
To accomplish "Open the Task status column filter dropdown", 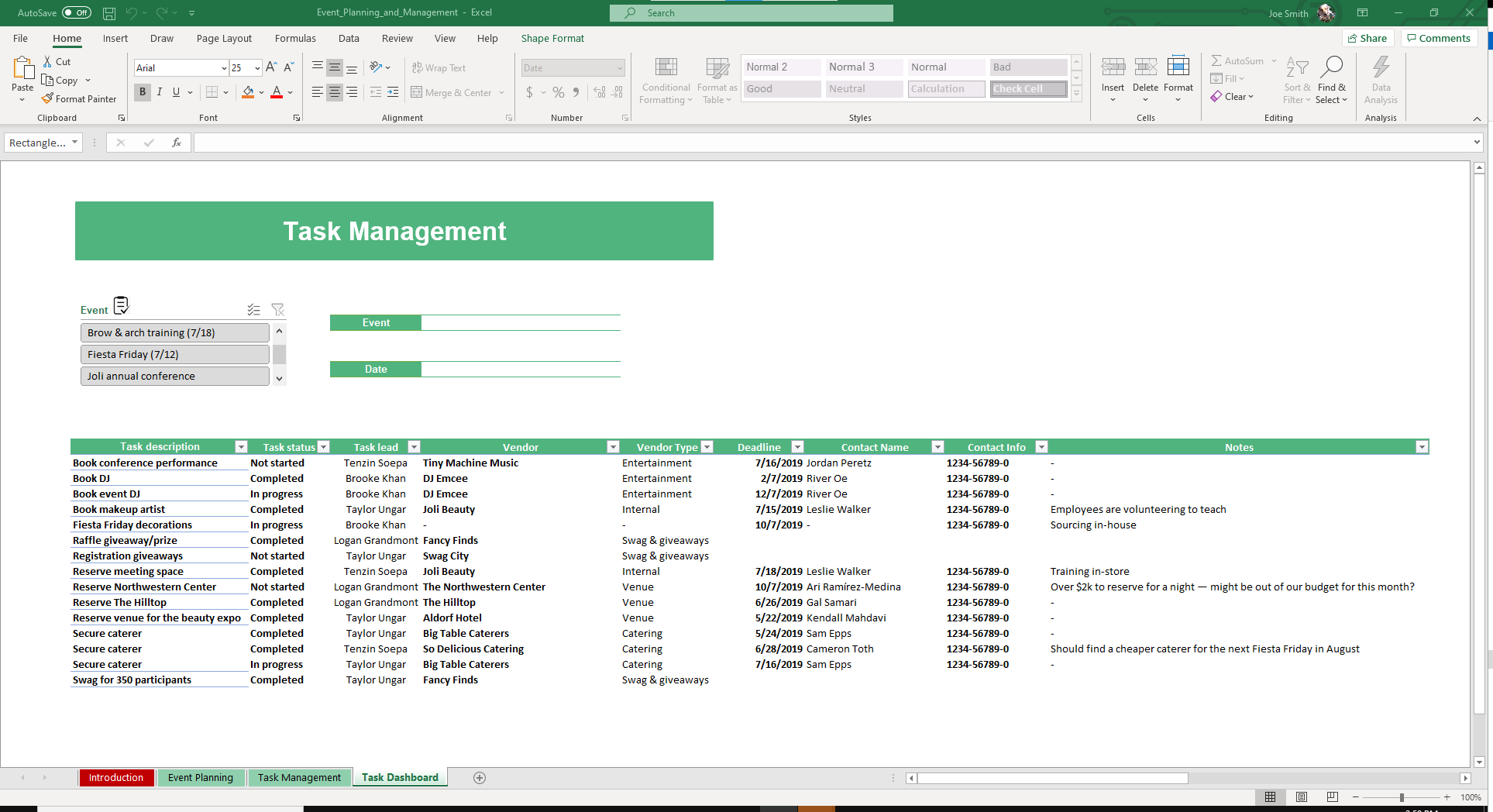I will (x=324, y=447).
